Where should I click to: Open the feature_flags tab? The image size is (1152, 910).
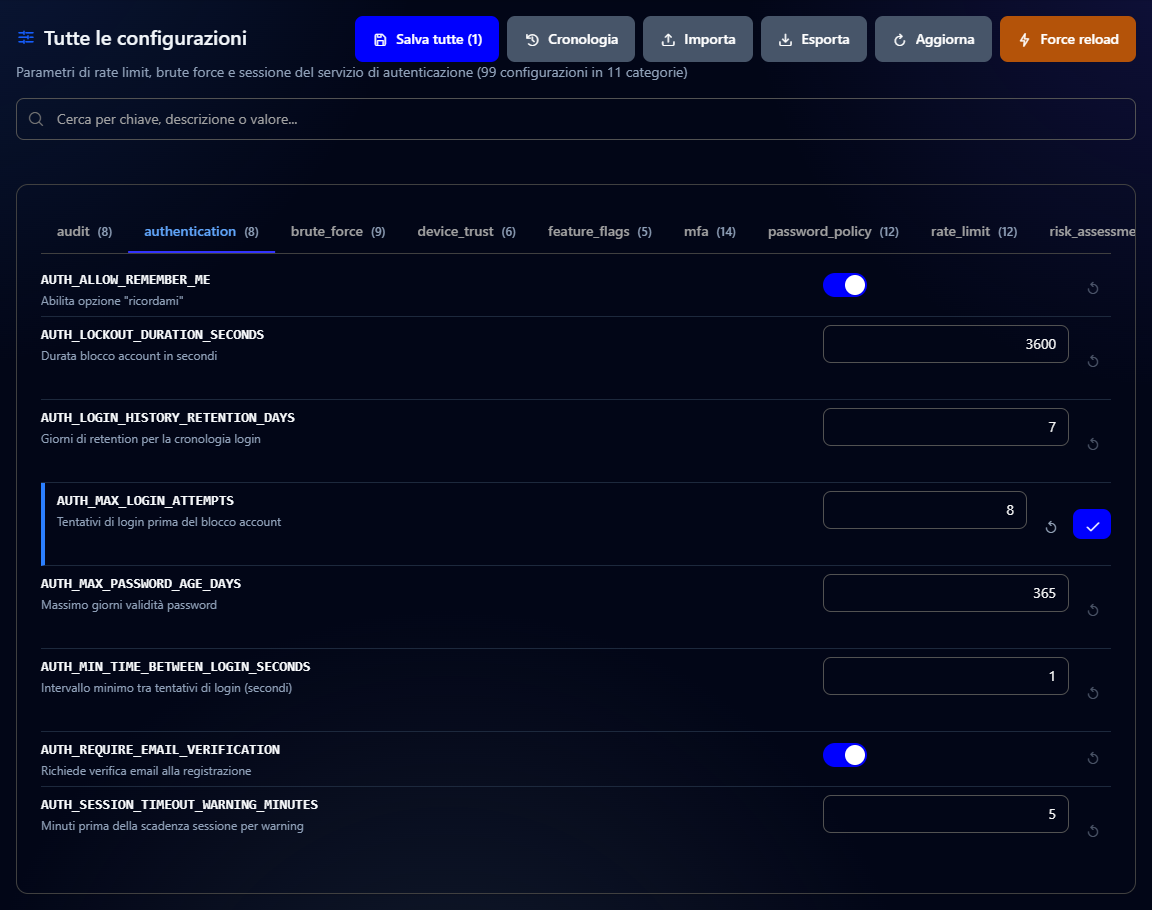600,231
